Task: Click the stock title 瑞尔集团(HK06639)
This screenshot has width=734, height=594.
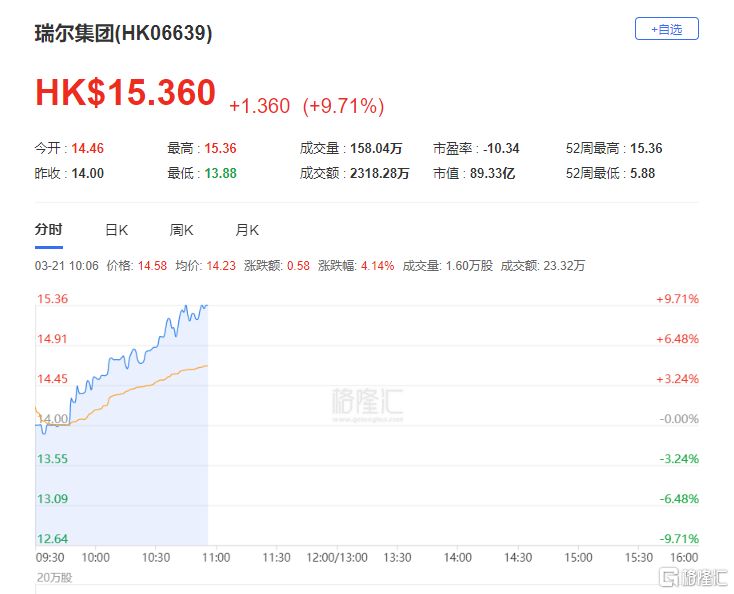Action: (x=124, y=33)
